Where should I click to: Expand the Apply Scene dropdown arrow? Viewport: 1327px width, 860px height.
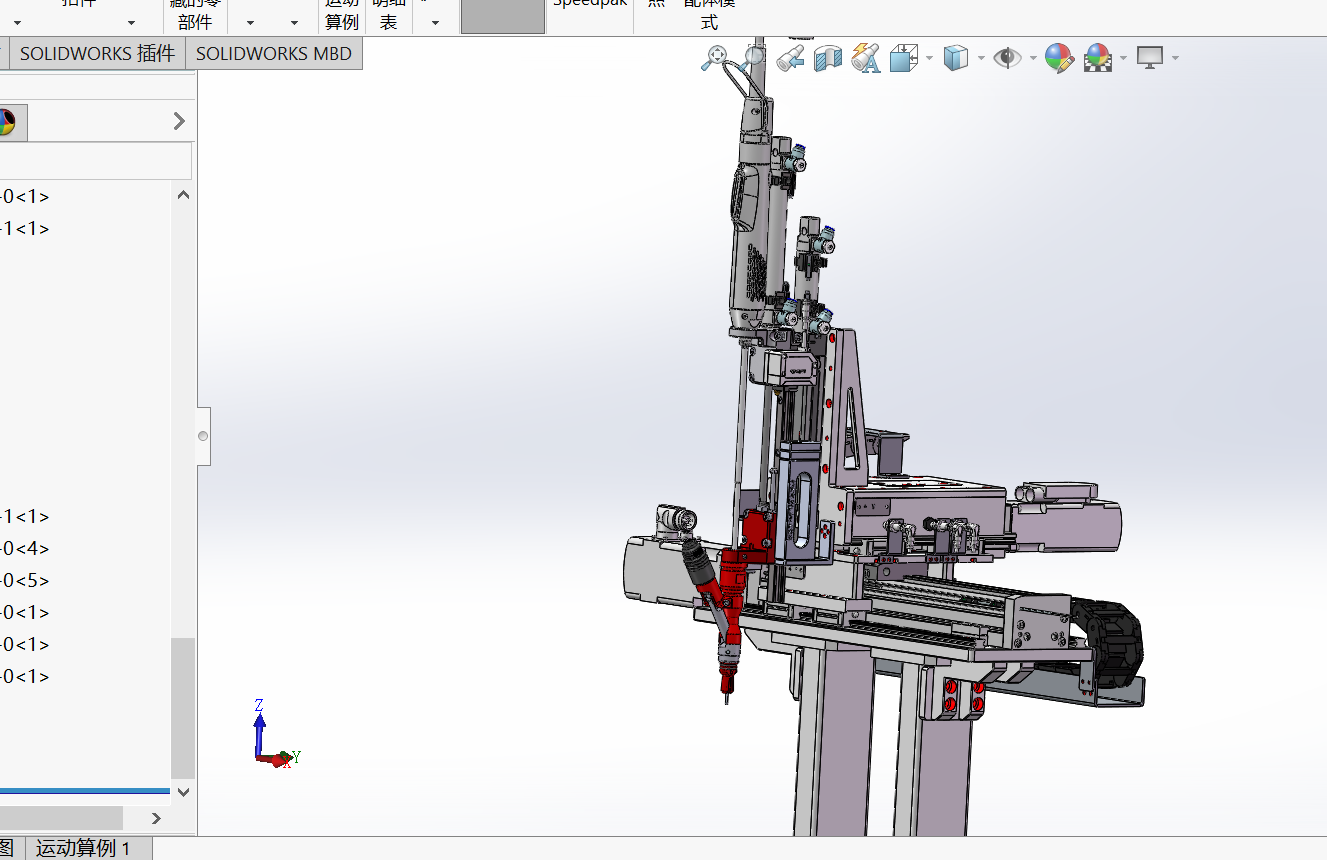[x=1123, y=58]
